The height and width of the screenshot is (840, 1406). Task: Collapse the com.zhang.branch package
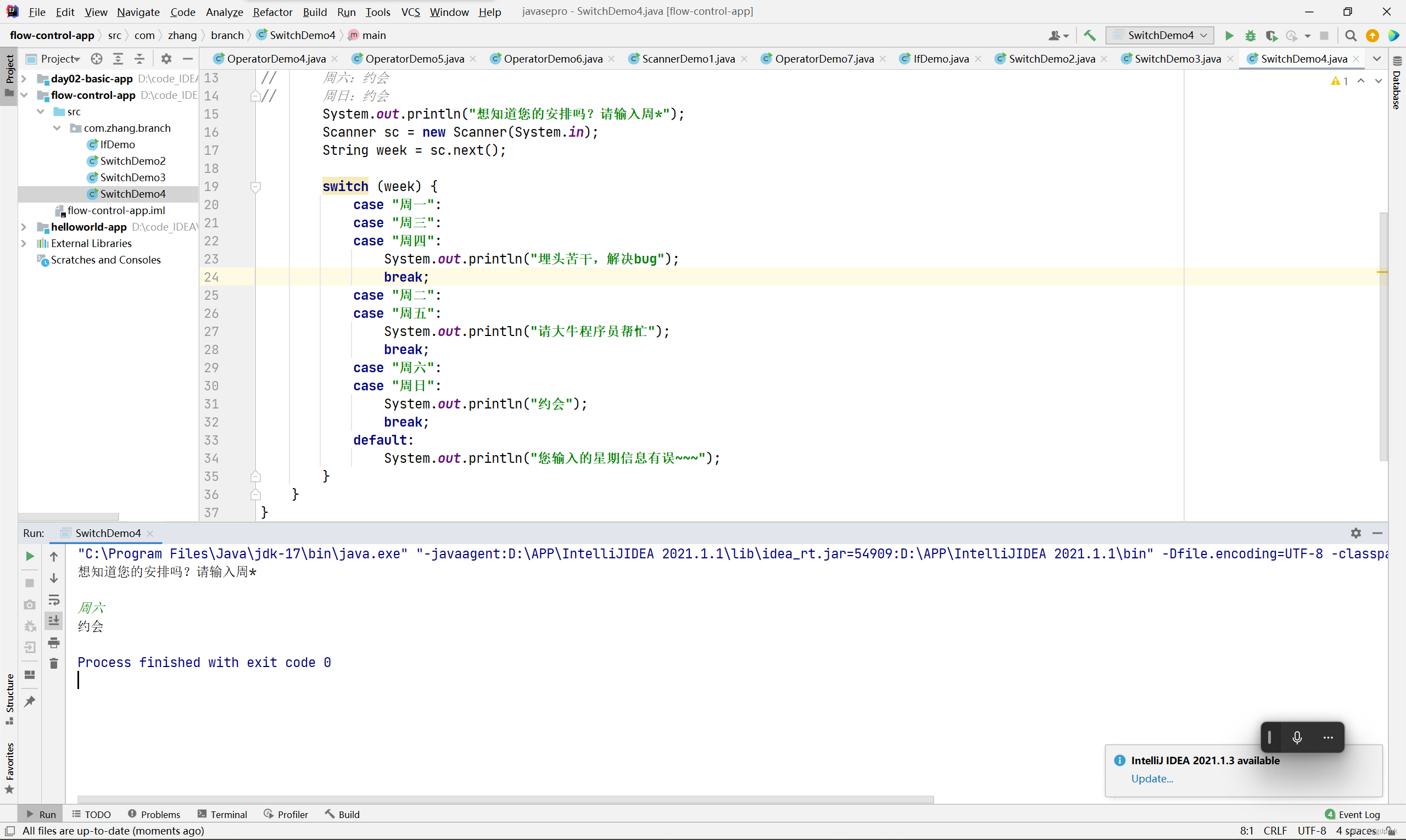point(57,128)
